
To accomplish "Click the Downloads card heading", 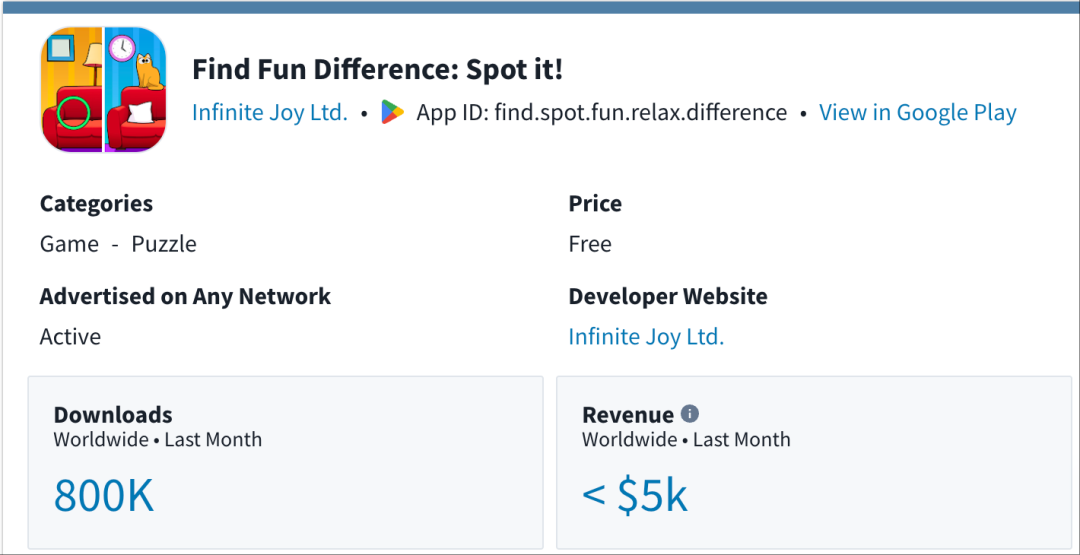I will 113,415.
